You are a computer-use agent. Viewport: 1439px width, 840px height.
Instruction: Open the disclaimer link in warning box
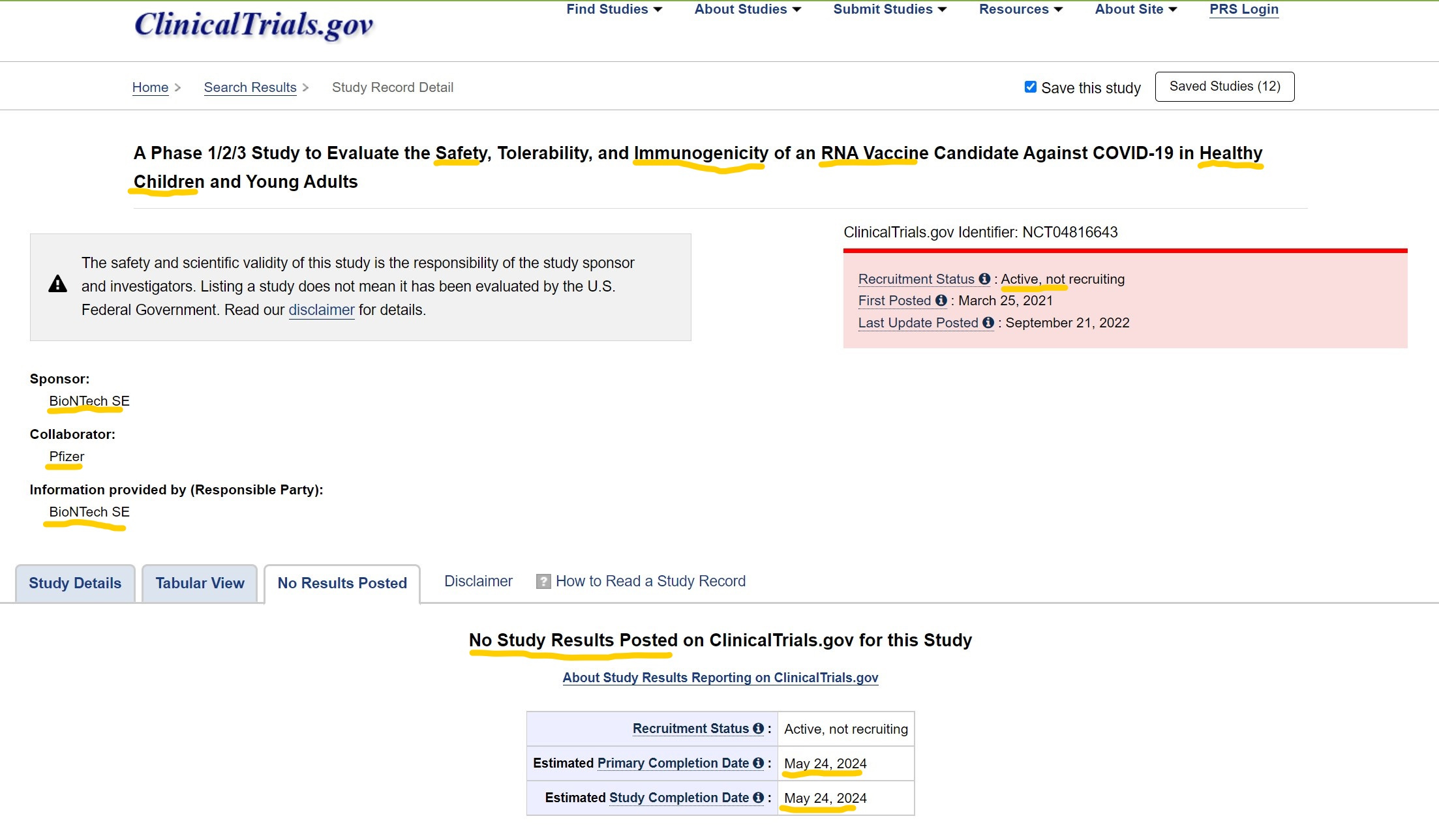click(x=321, y=310)
